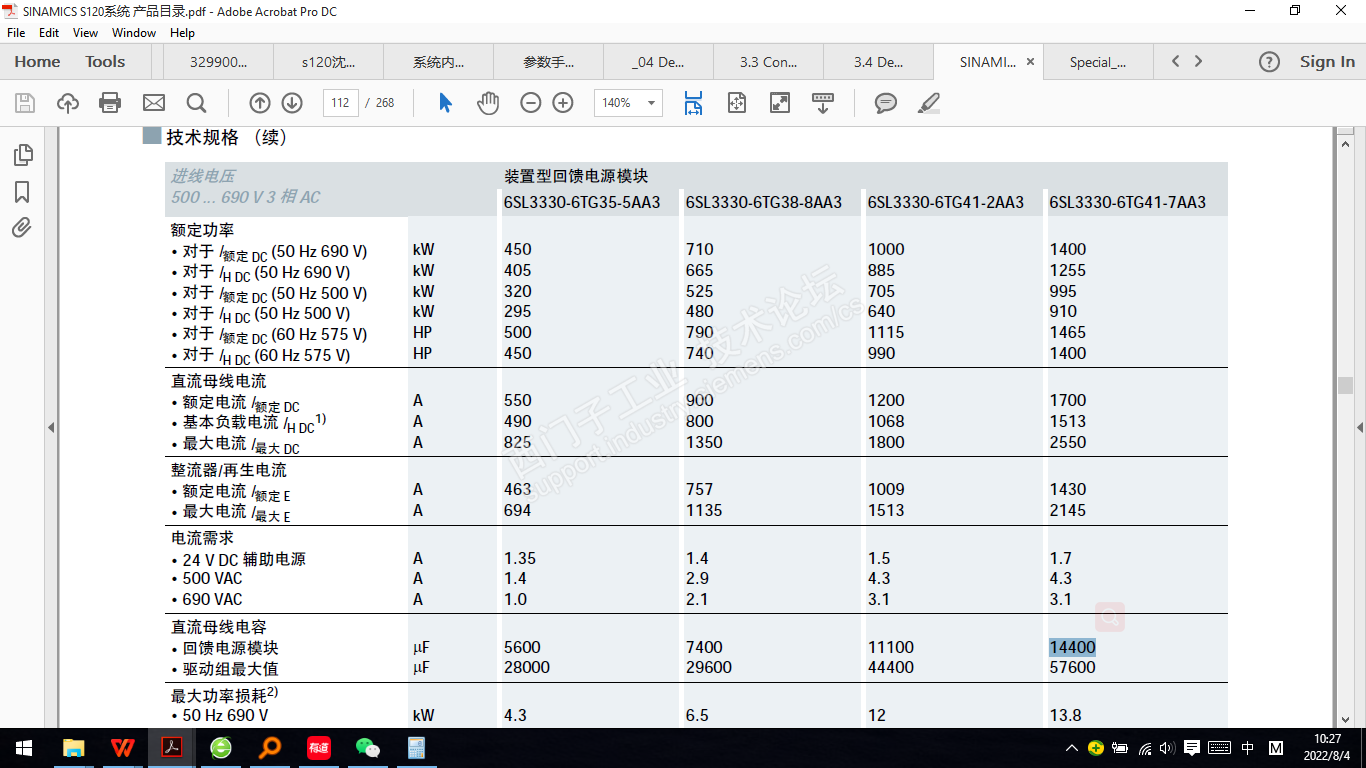Click the page number field showing 112
The image size is (1366, 768).
click(341, 103)
